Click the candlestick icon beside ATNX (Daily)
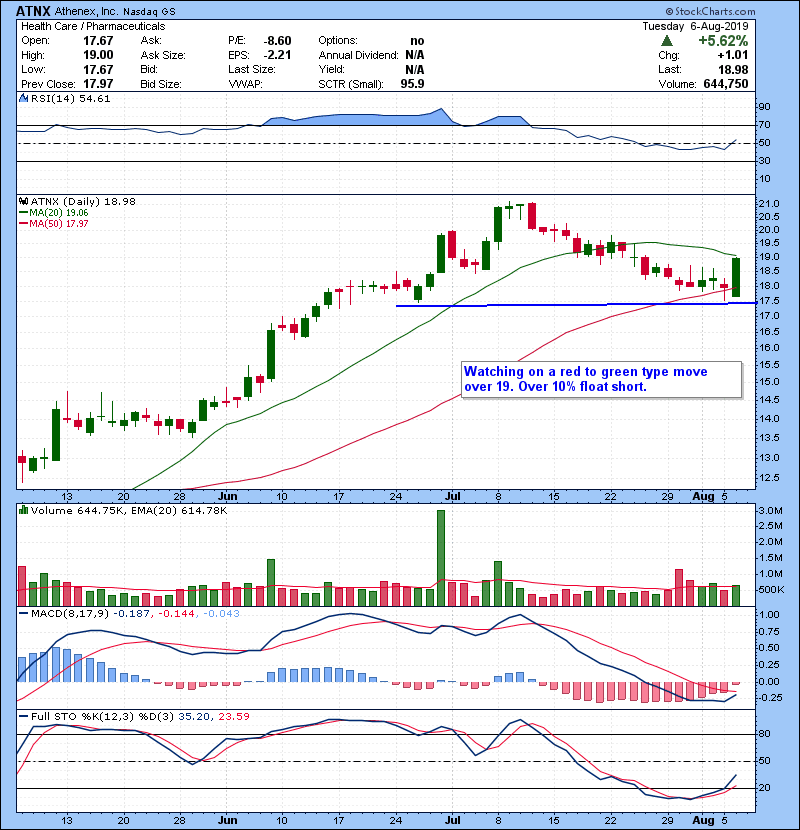The image size is (800, 830). tap(23, 202)
